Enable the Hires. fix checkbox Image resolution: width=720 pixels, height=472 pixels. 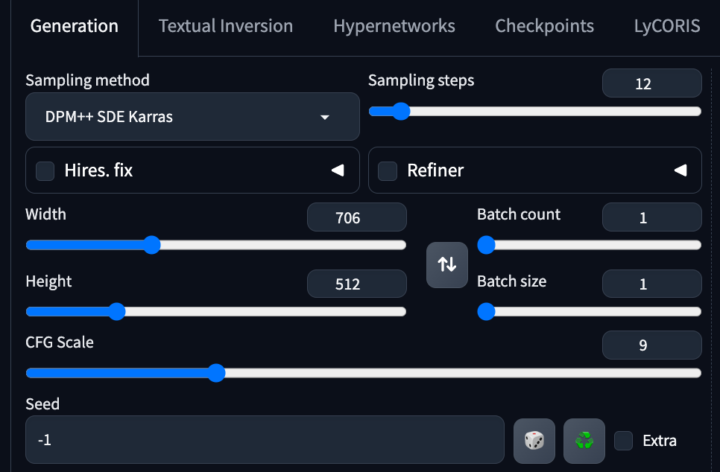coord(45,171)
